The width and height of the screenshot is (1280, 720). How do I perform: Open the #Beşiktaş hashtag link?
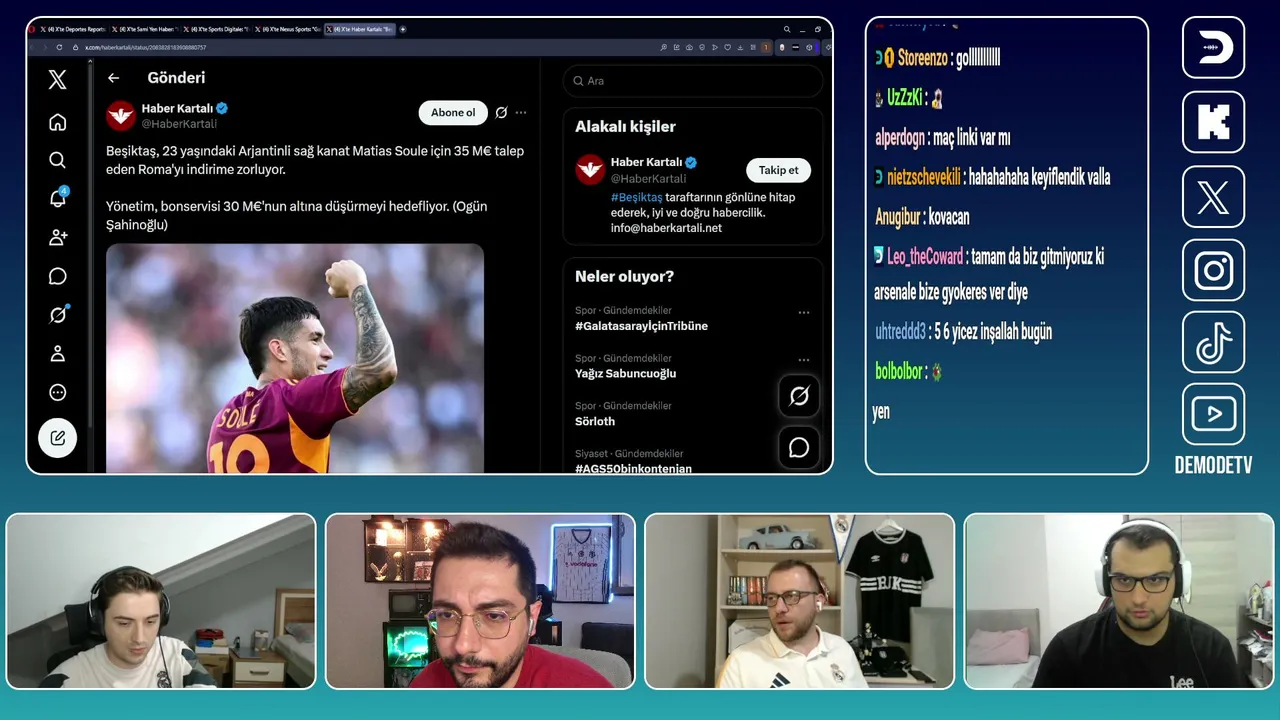pos(637,197)
